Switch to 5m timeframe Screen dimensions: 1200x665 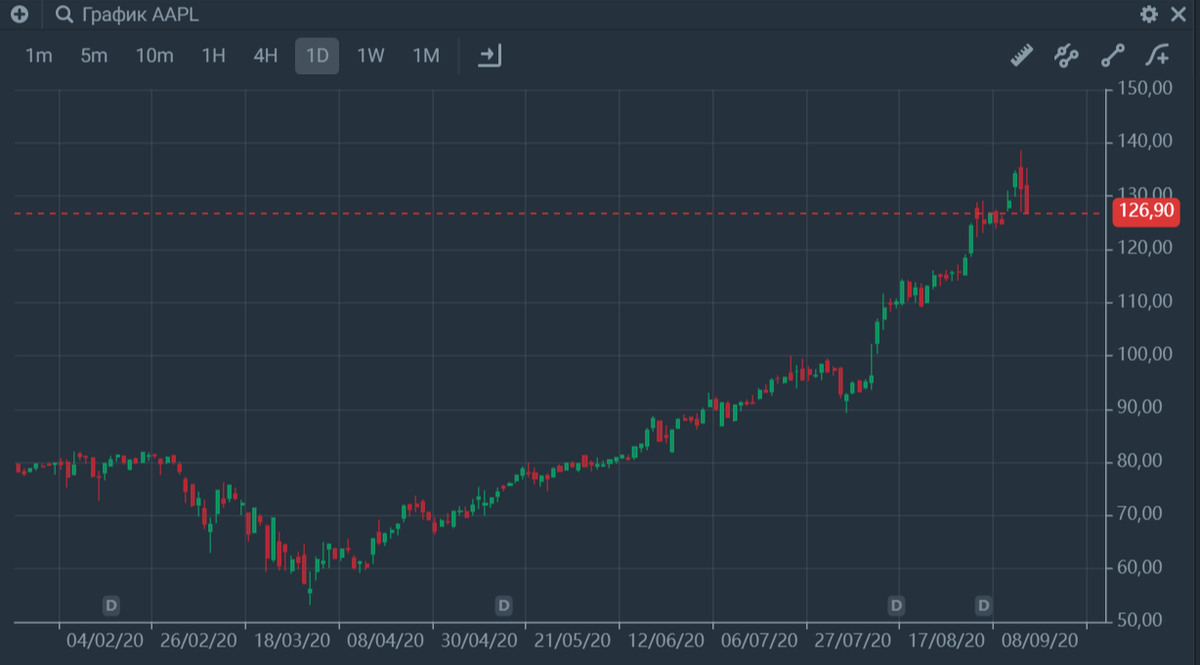[94, 56]
